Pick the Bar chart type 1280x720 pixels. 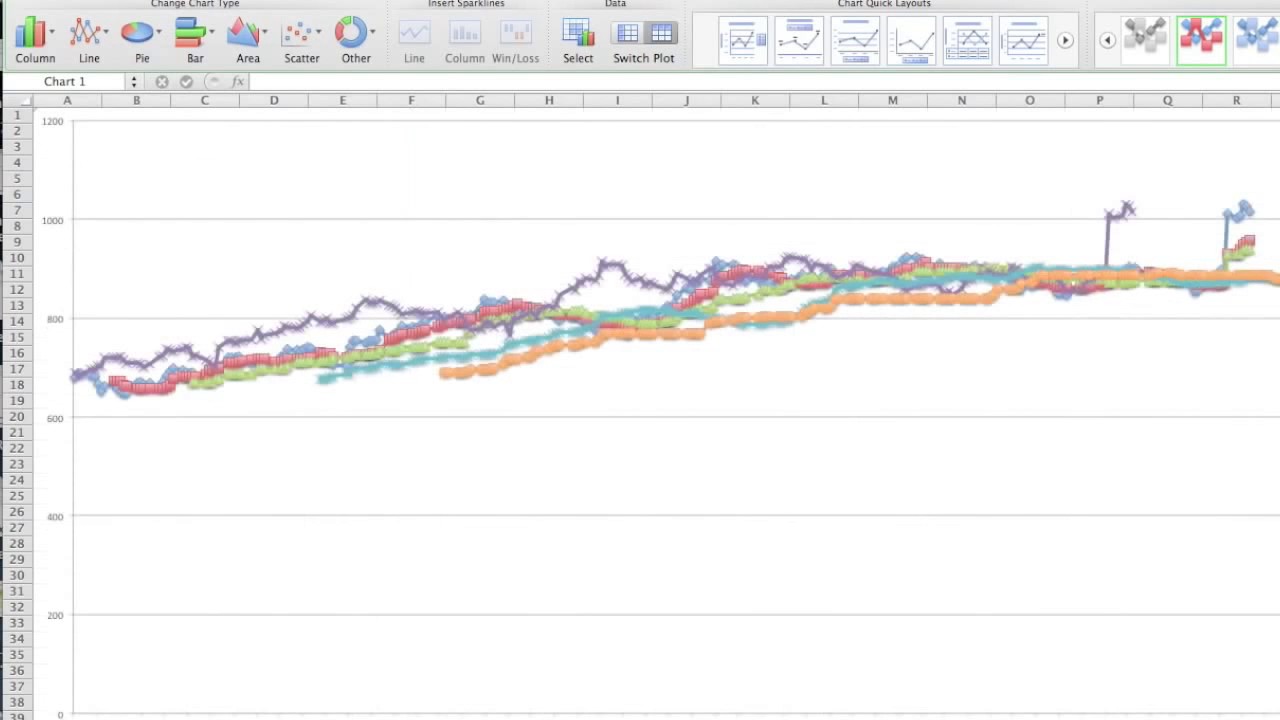click(x=190, y=33)
